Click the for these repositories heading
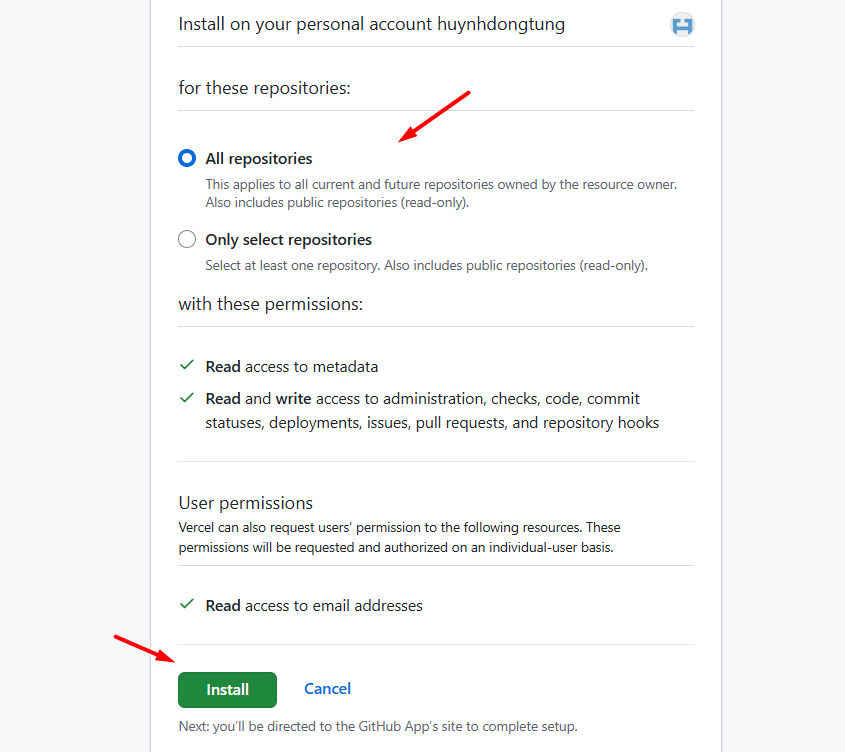The height and width of the screenshot is (752, 845). coord(266,88)
